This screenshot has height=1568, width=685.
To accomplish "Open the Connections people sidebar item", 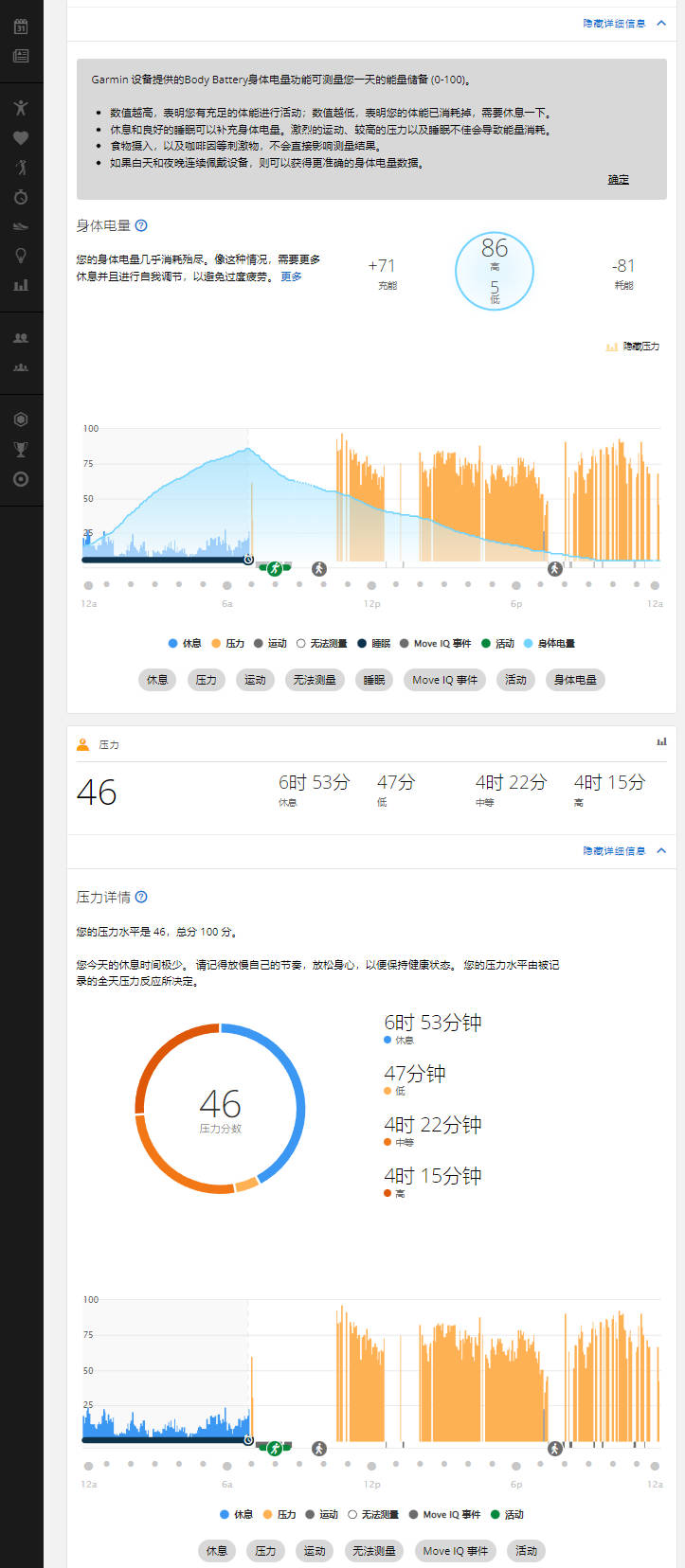I will 21,338.
